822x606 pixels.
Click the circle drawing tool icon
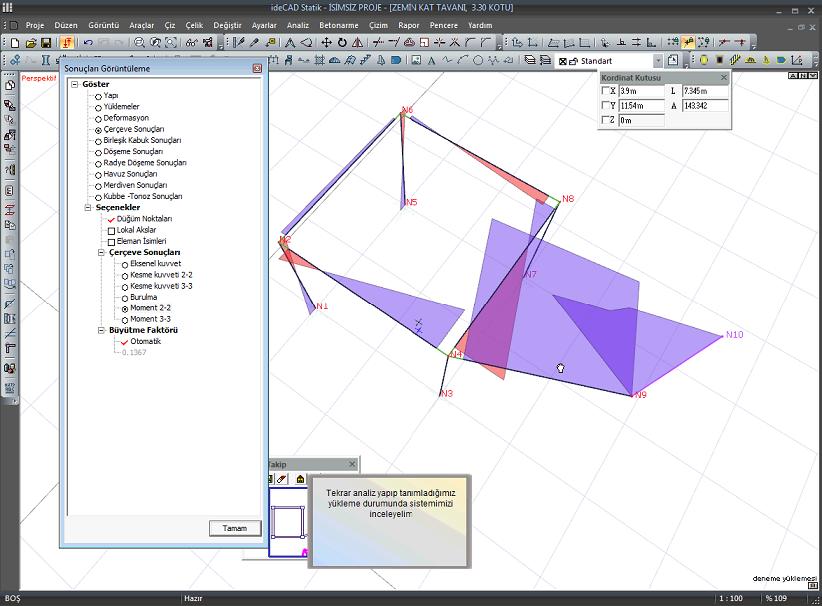[x=478, y=61]
